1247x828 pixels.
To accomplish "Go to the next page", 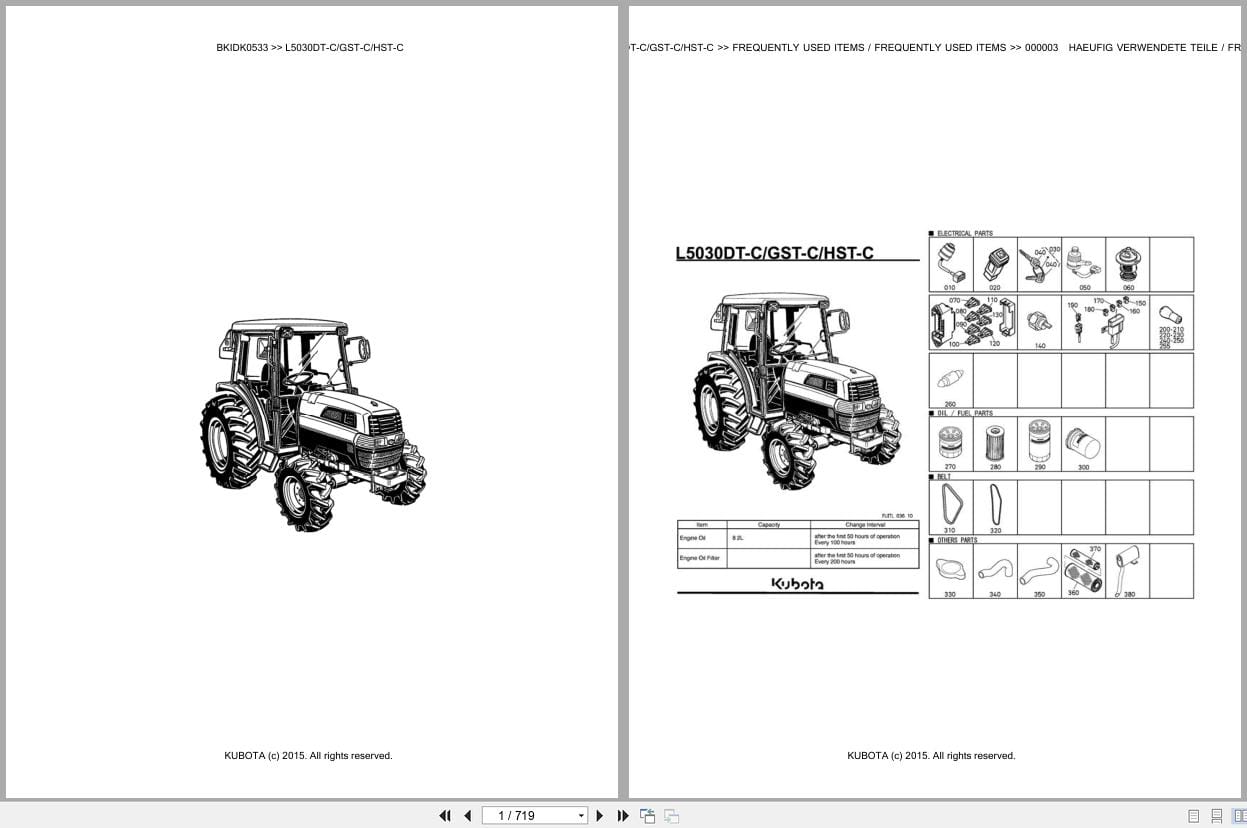I will 600,816.
